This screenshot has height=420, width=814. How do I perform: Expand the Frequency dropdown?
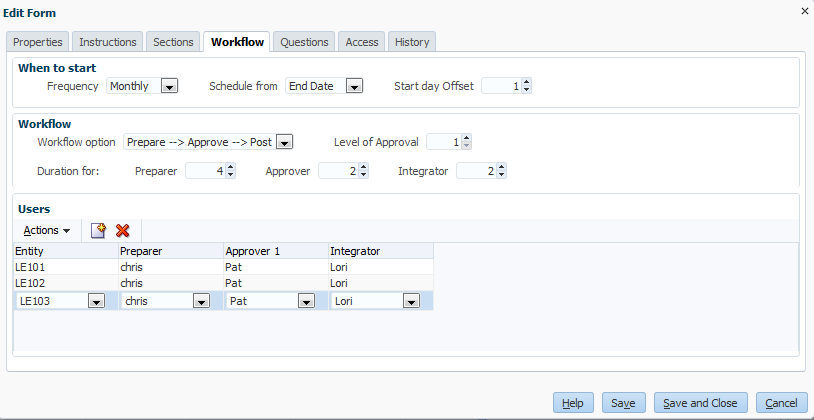point(169,87)
